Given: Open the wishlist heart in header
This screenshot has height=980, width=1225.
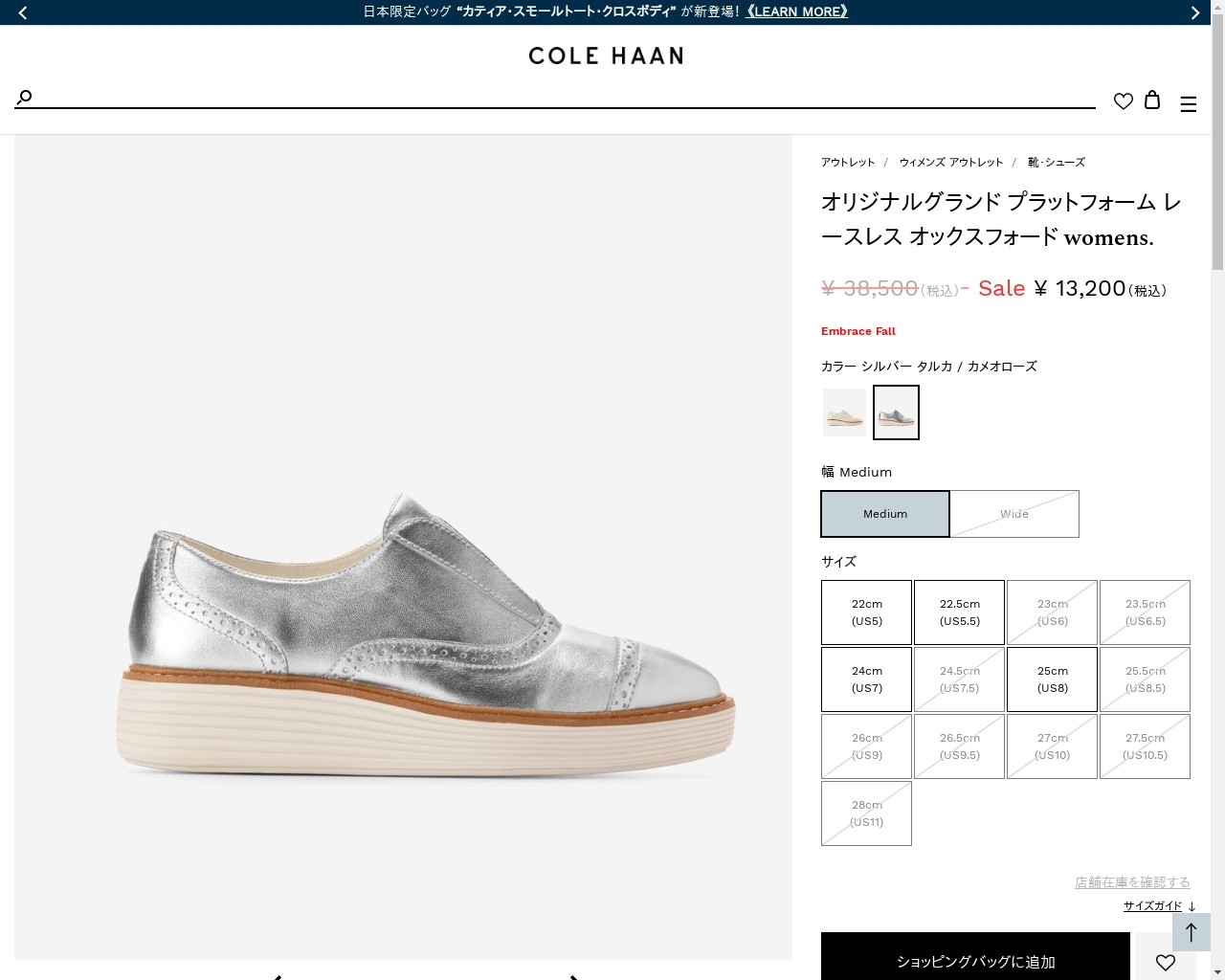Looking at the screenshot, I should [x=1124, y=100].
